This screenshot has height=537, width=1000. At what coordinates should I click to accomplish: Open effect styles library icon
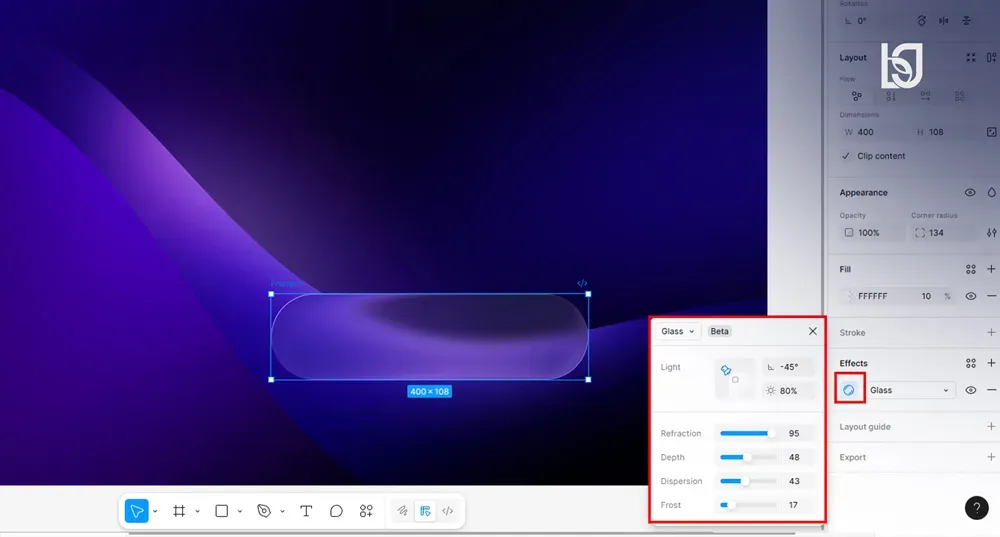pos(971,363)
